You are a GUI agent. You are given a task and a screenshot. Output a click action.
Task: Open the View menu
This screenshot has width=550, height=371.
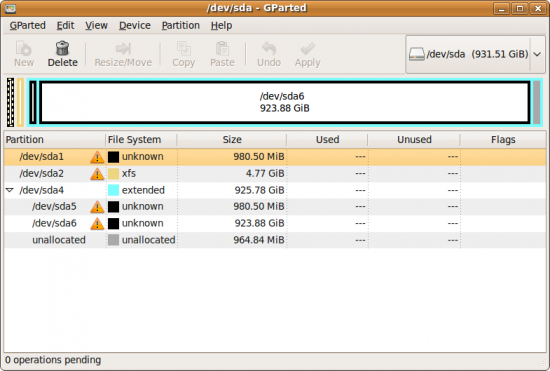96,26
